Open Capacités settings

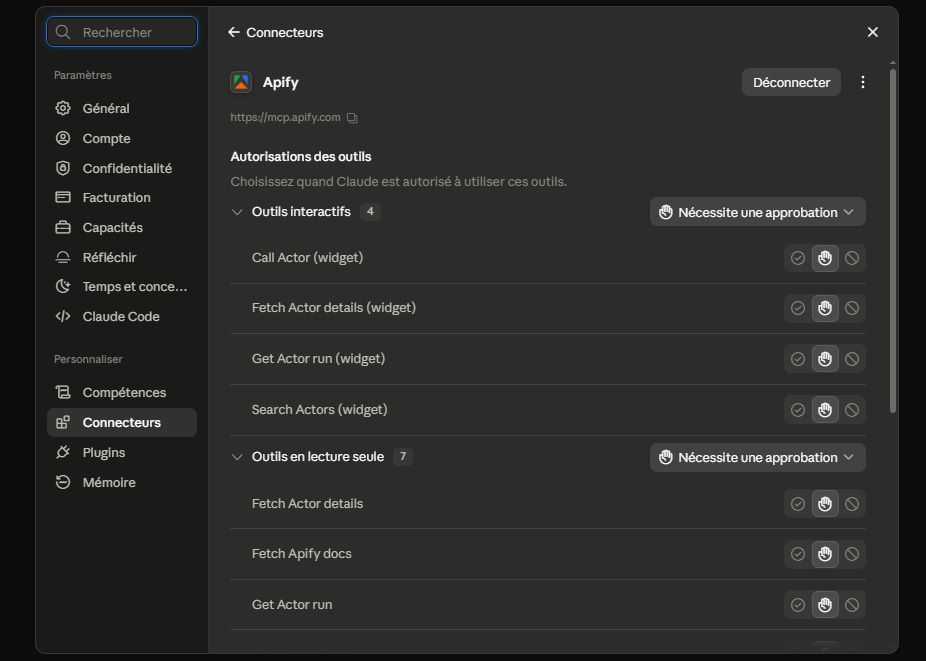[122, 227]
